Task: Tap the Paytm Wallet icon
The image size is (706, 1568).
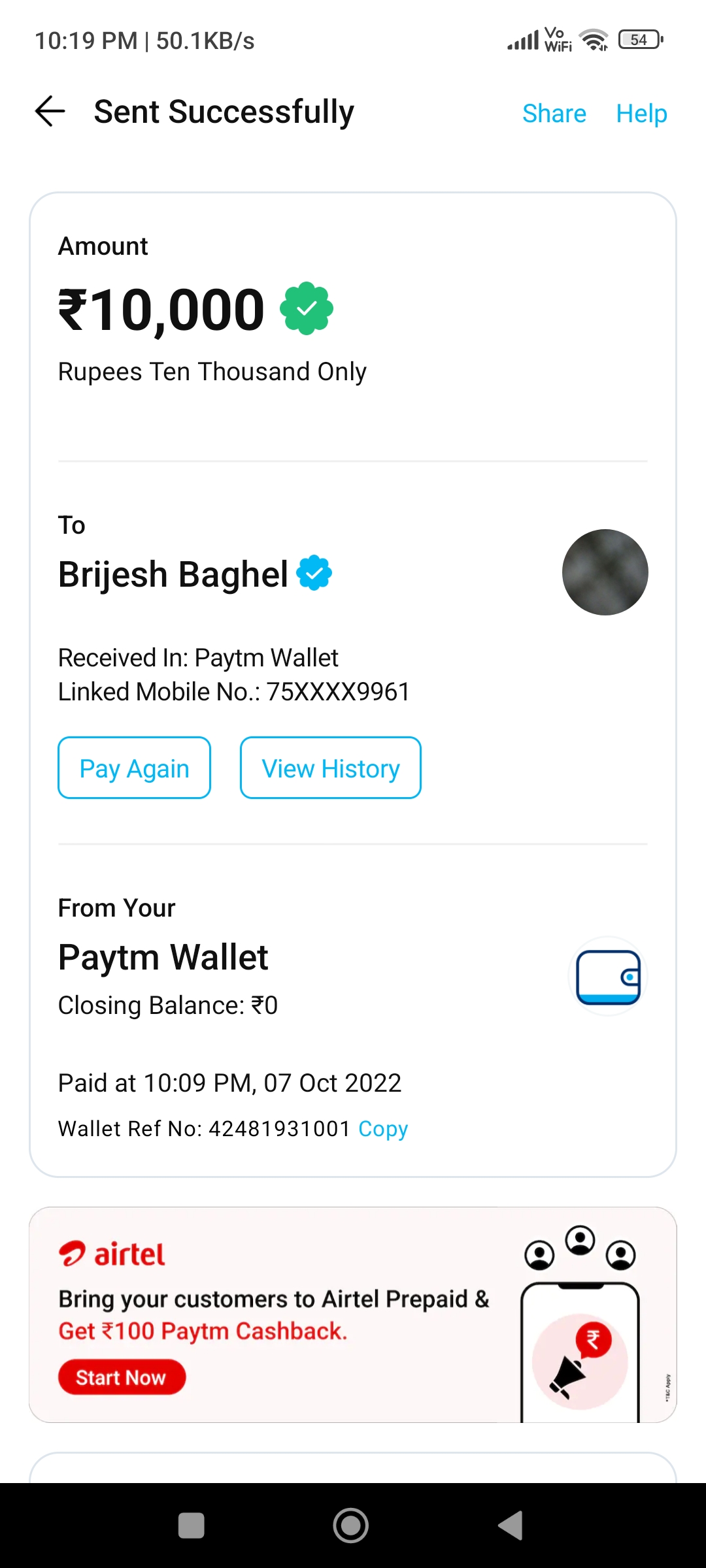Action: point(608,976)
